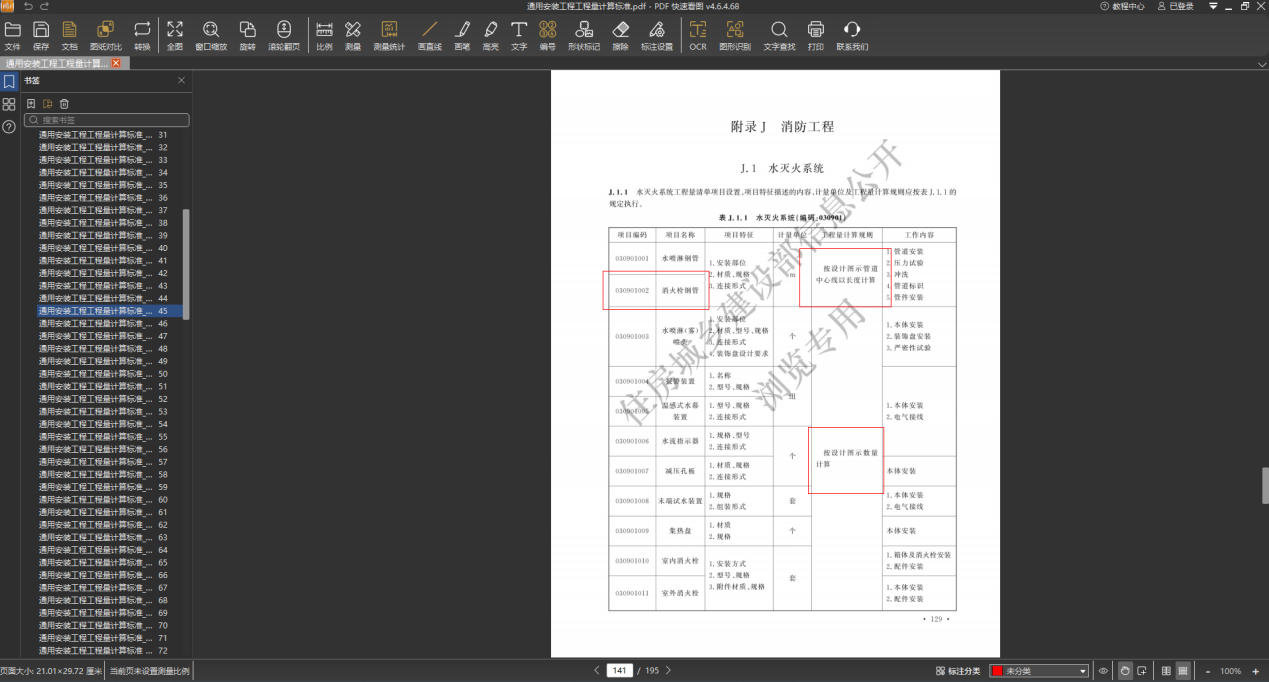Toggle the 滚轮翻页 scroll page mode
Screen dimensions: 1269x682
(283, 32)
